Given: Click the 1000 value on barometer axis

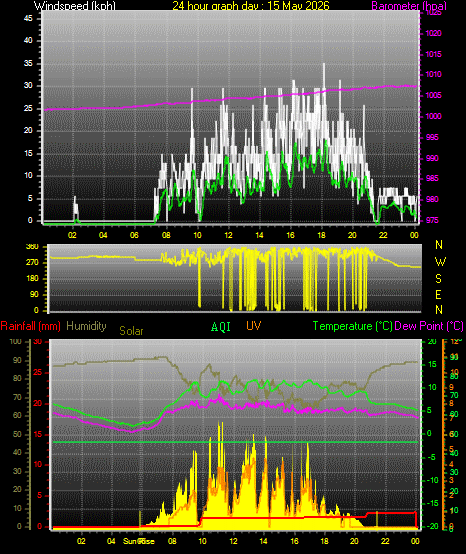Looking at the screenshot, I should point(433,116).
